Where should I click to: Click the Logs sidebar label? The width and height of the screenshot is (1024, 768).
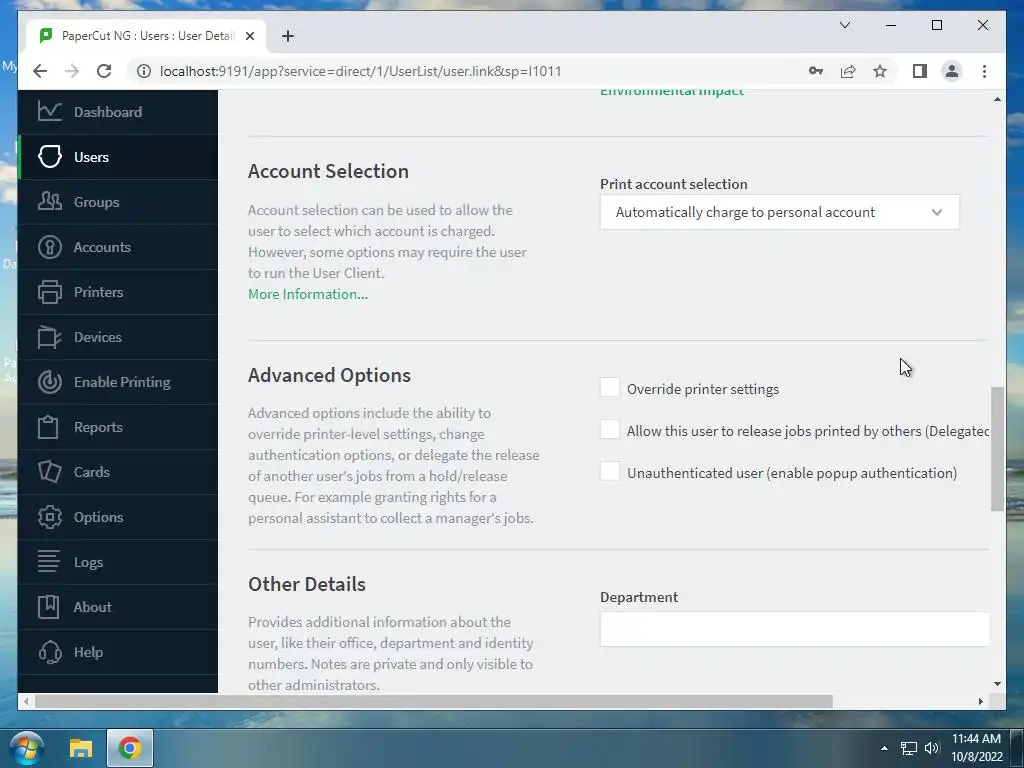pos(88,562)
